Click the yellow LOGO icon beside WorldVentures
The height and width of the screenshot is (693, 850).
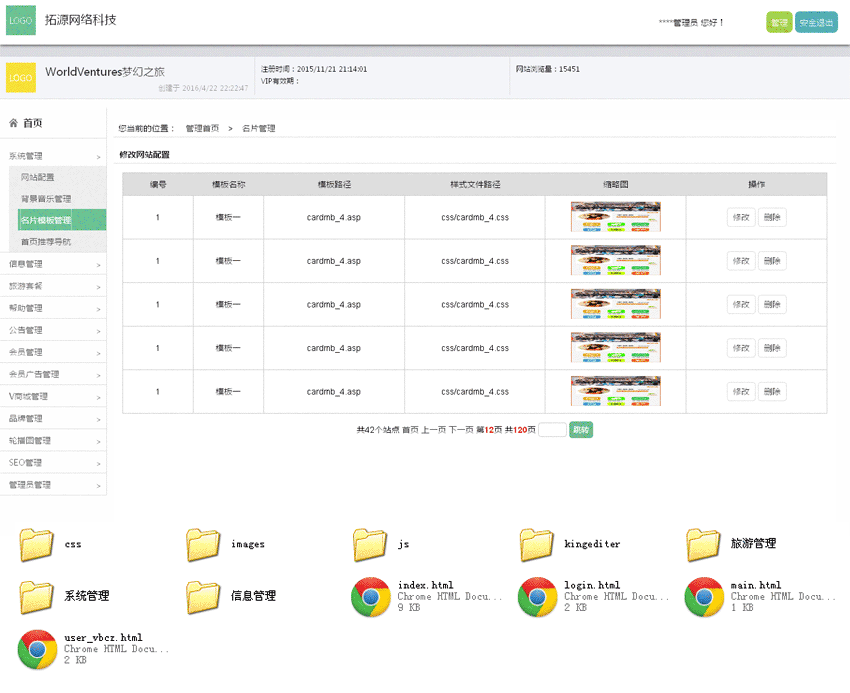pos(21,78)
